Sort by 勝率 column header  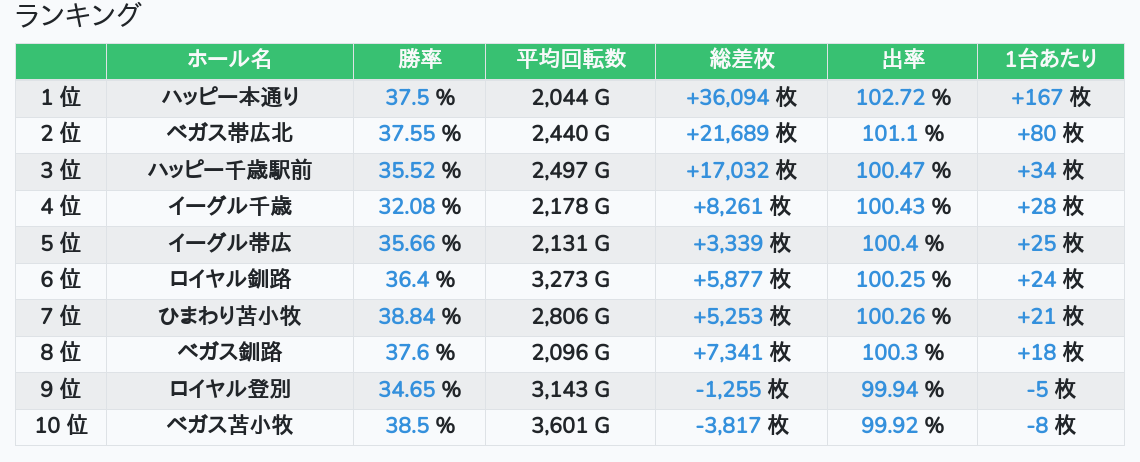pos(419,60)
